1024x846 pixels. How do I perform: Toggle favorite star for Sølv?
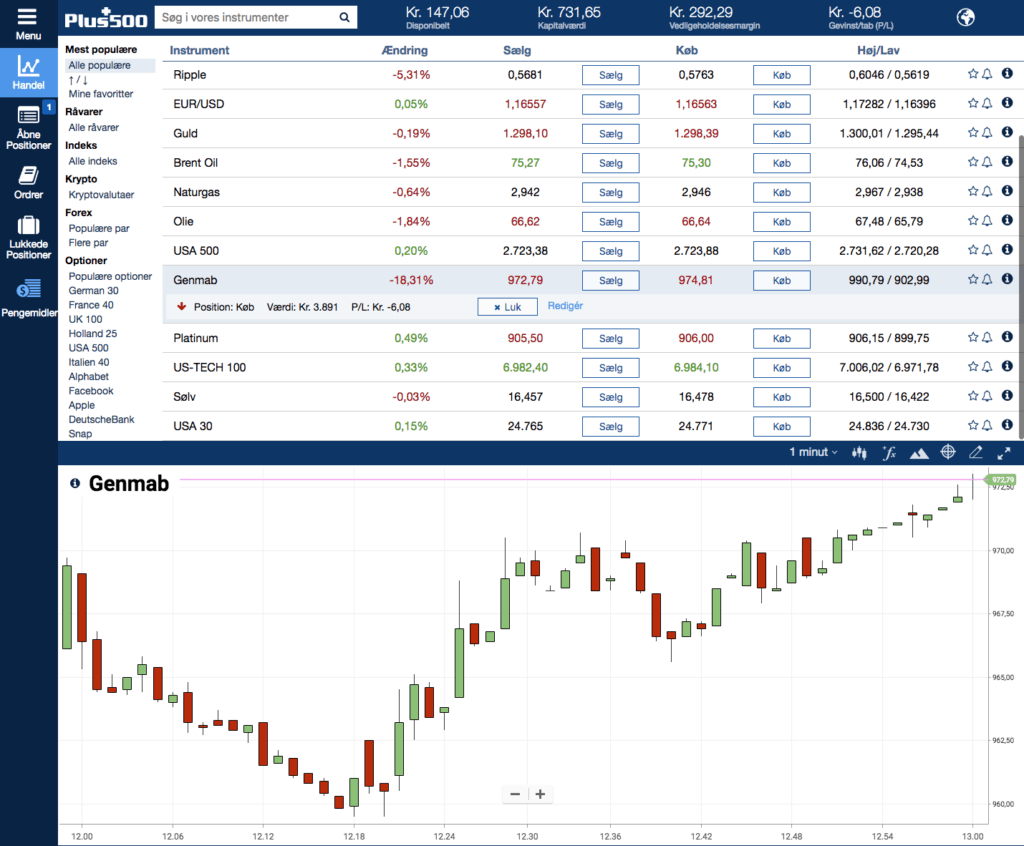click(972, 396)
